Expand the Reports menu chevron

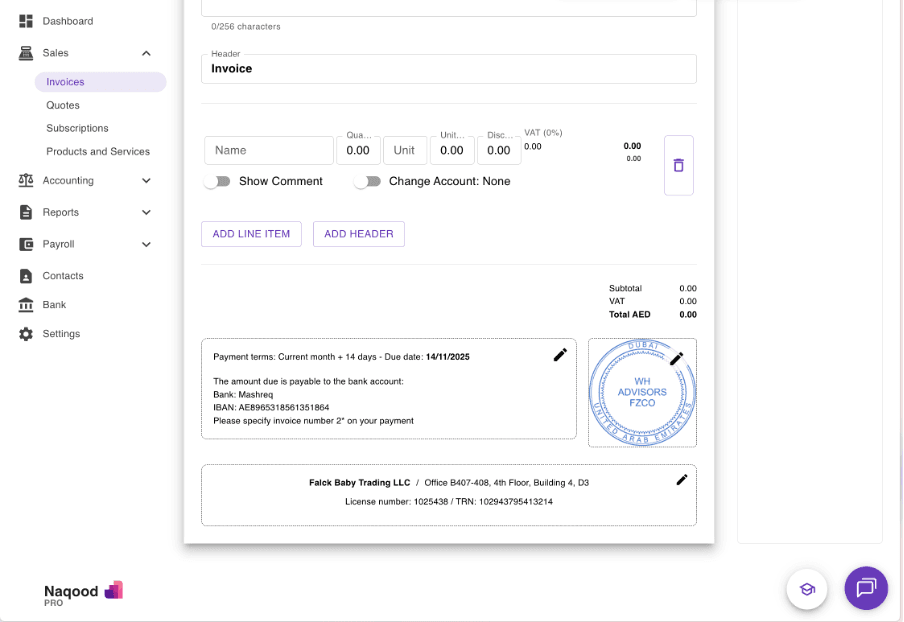tap(146, 213)
